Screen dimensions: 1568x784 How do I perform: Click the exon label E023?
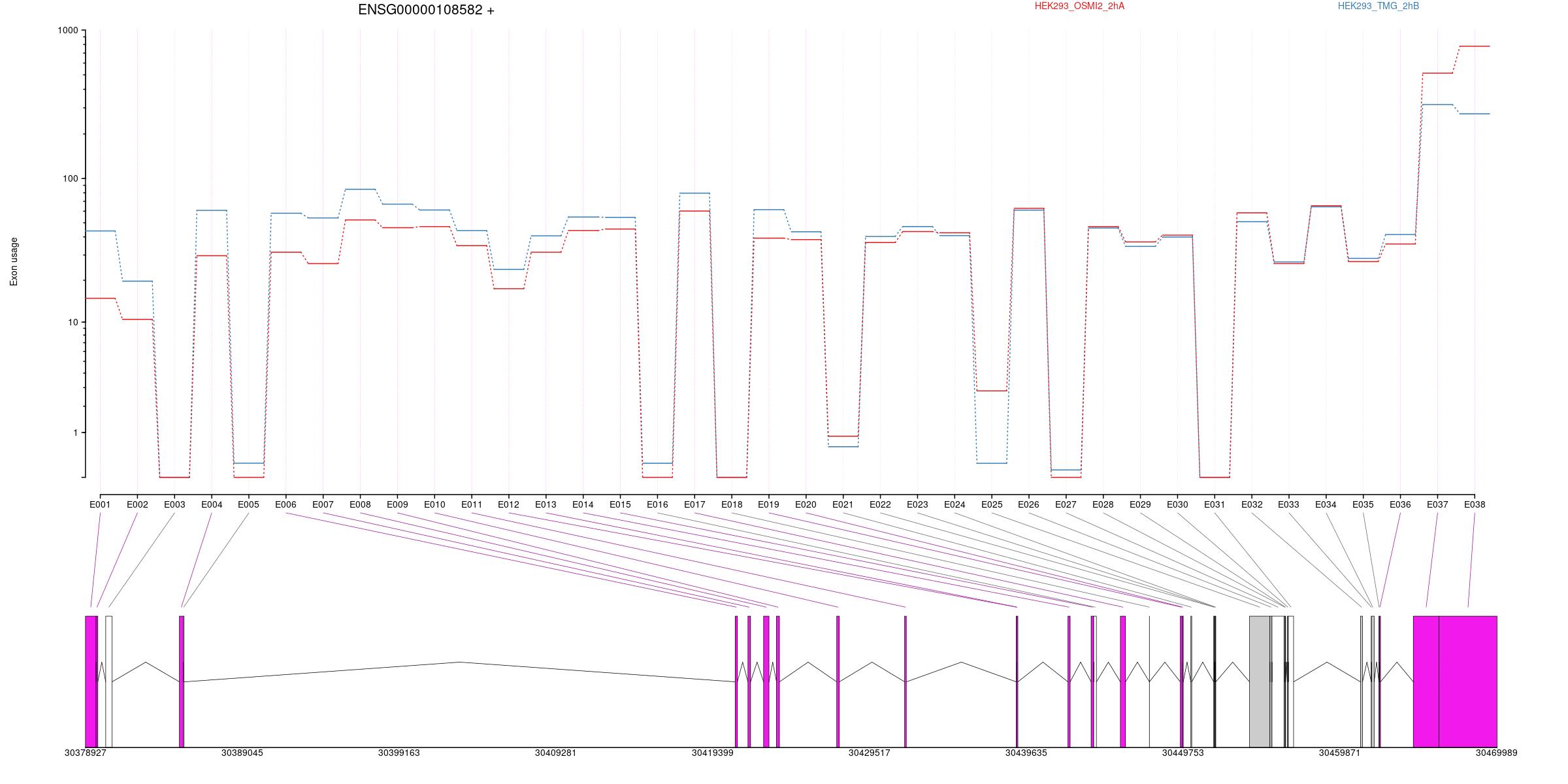point(917,504)
